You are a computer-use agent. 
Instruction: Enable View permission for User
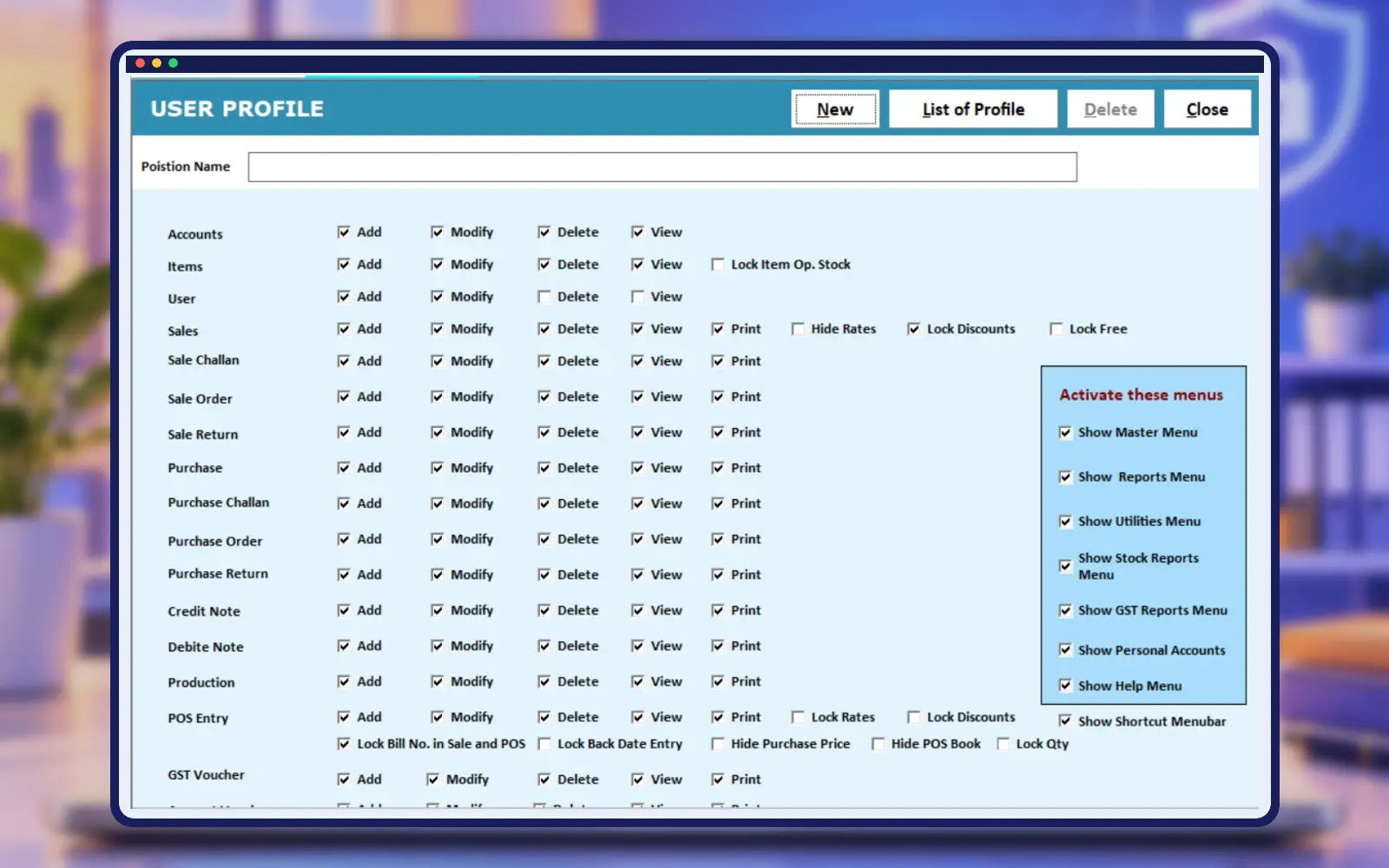click(x=637, y=297)
